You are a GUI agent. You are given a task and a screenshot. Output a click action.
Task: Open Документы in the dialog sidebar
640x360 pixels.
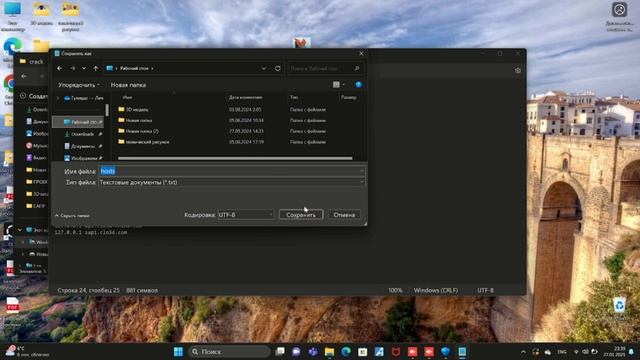tap(83, 146)
